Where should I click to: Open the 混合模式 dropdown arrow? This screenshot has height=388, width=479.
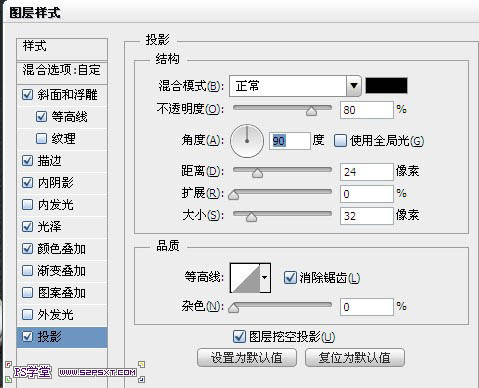tap(354, 86)
